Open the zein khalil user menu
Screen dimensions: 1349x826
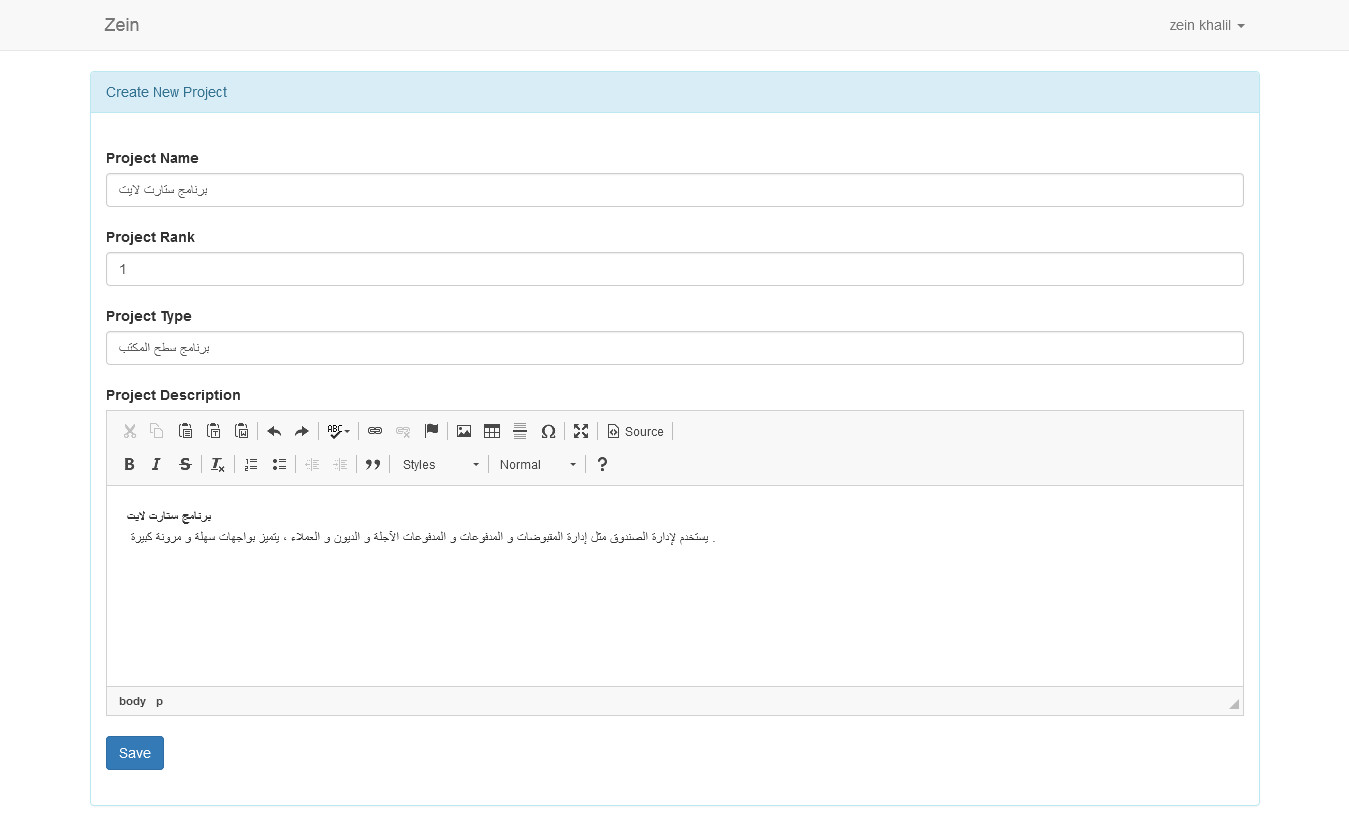[1206, 25]
